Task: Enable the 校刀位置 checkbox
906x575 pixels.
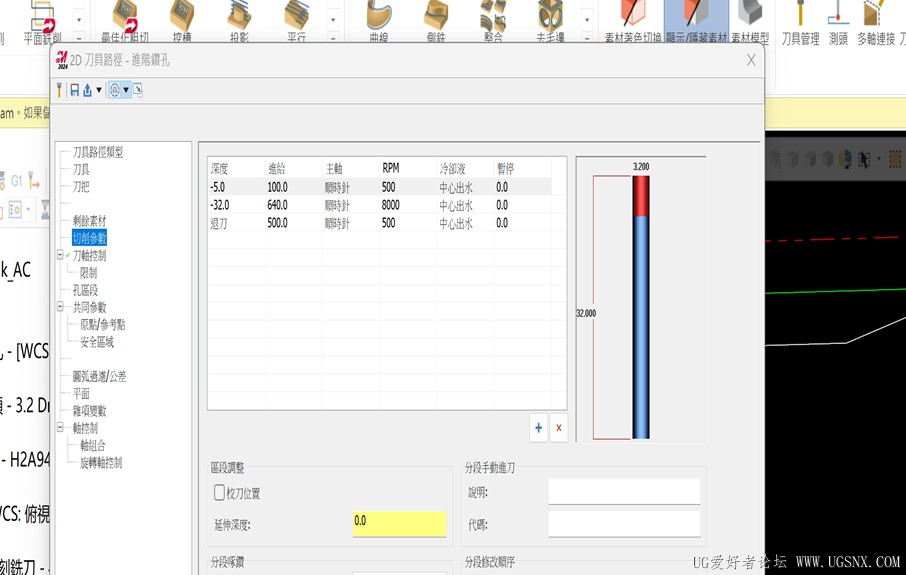Action: click(220, 492)
